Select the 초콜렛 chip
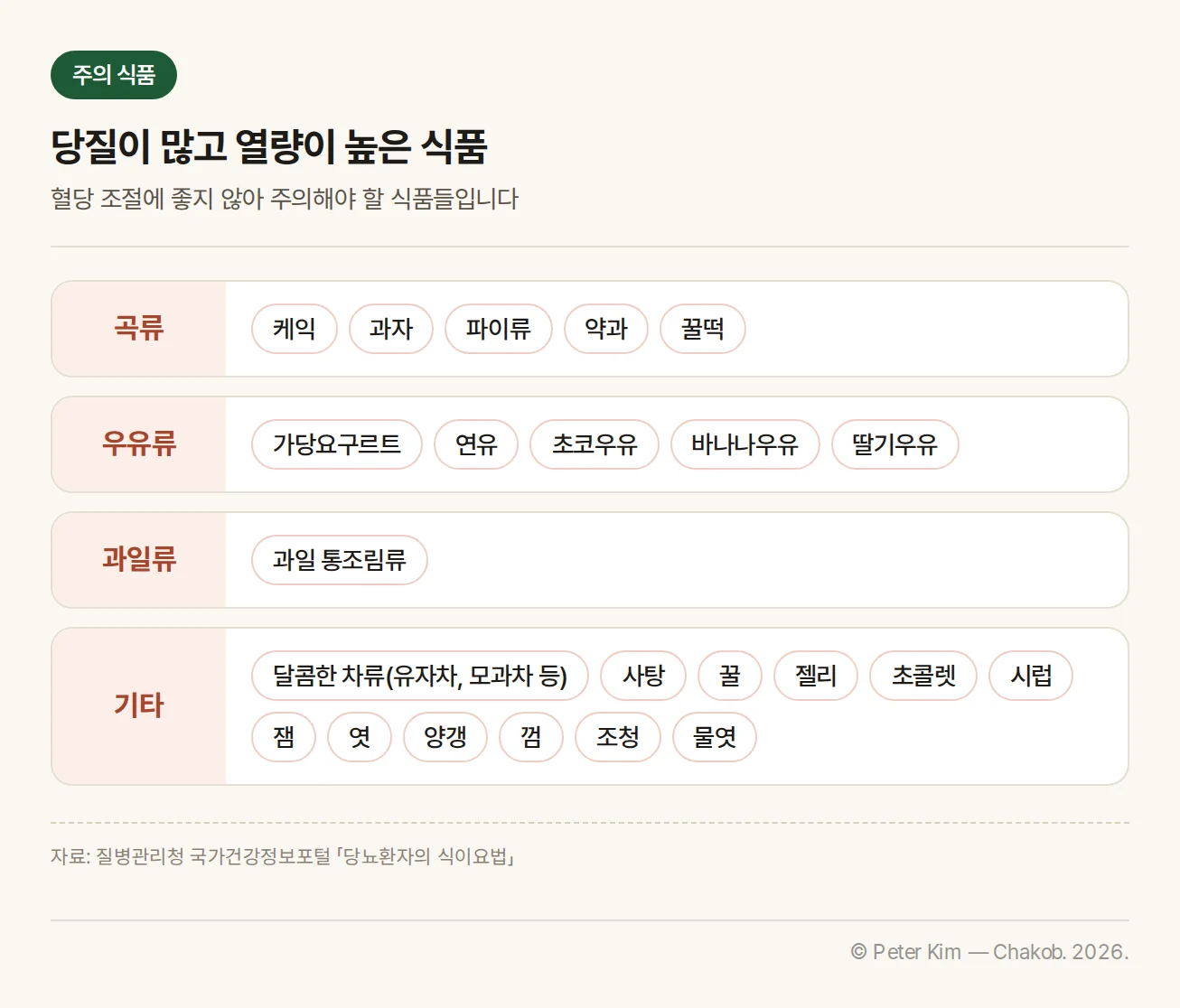 [x=923, y=676]
